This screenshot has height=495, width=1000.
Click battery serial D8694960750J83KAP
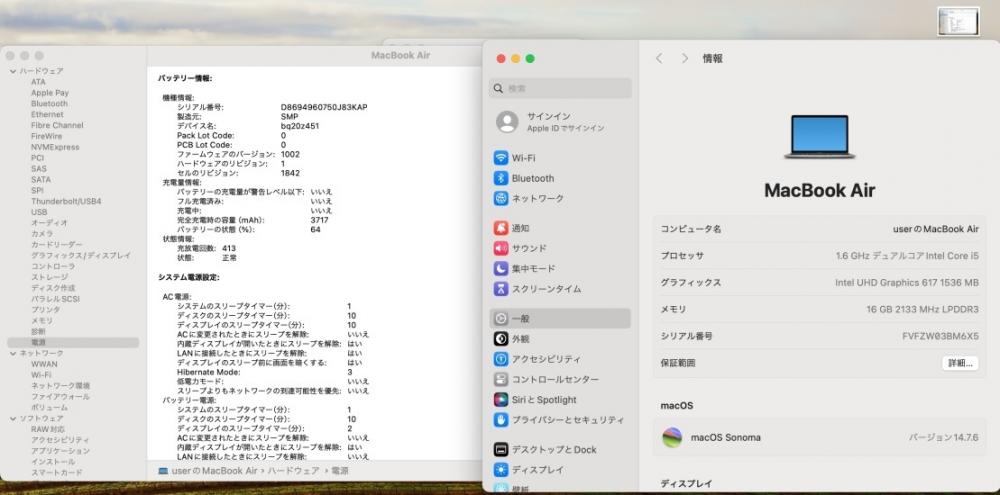324,107
